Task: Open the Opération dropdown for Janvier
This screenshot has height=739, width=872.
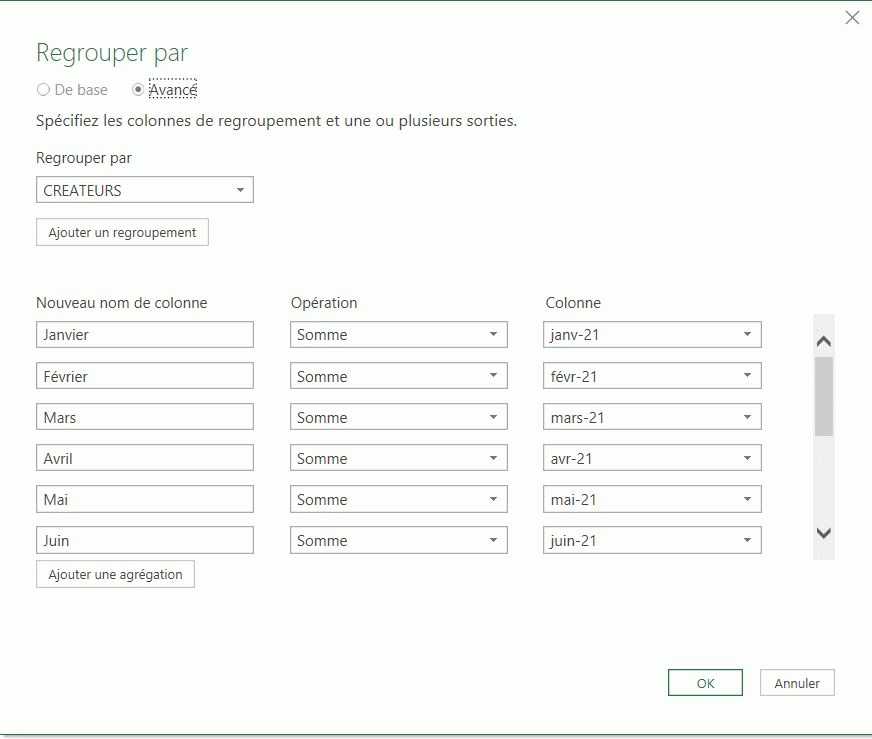Action: pos(398,335)
